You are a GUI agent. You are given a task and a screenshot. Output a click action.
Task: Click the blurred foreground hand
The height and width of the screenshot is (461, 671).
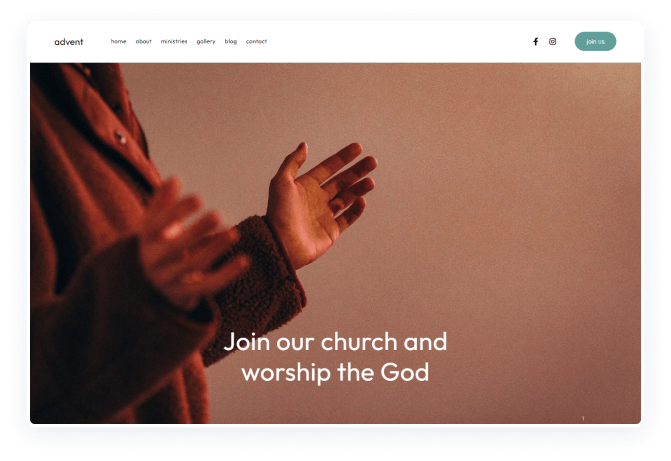[x=188, y=244]
